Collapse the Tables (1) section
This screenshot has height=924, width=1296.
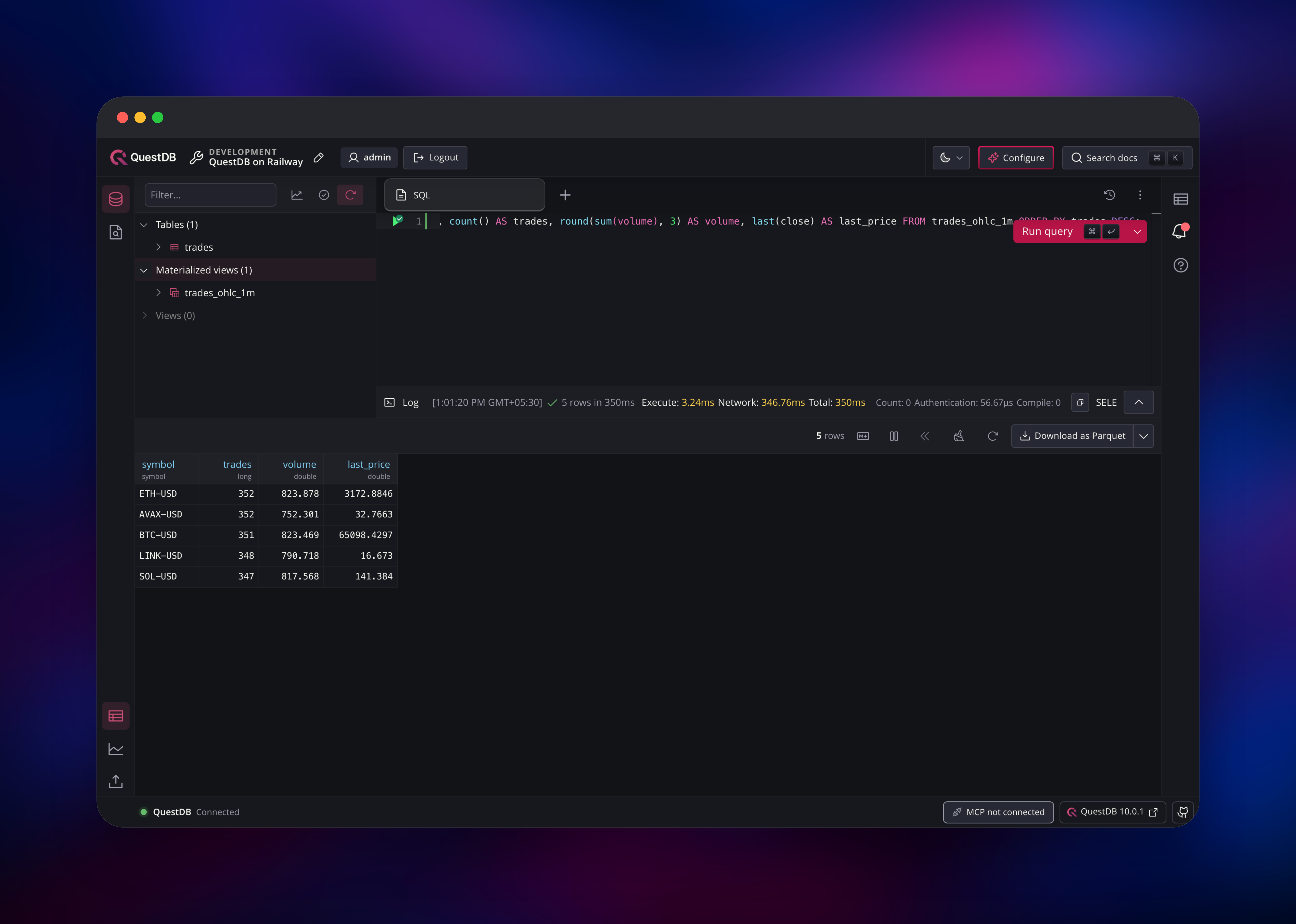(144, 225)
